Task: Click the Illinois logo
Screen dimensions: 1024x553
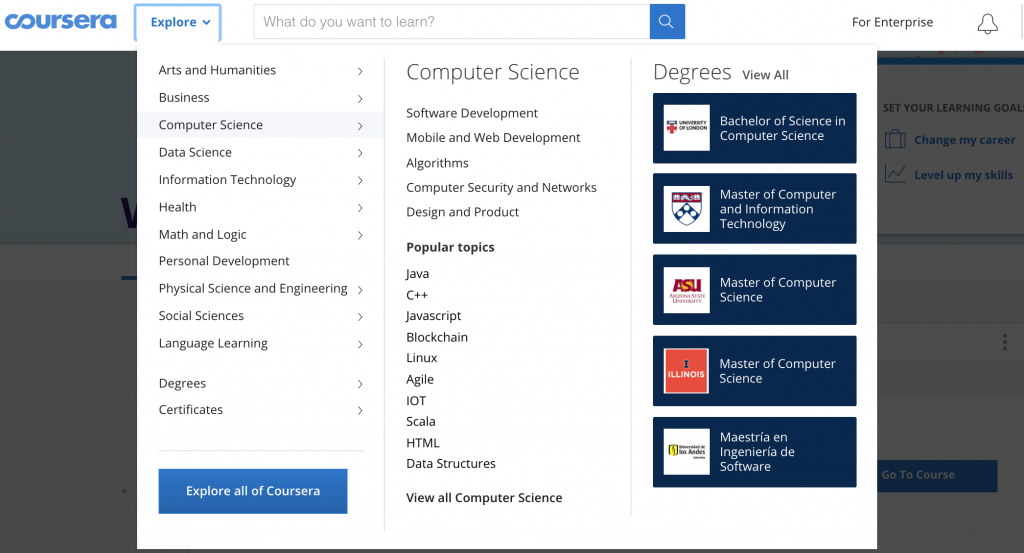Action: coord(686,371)
